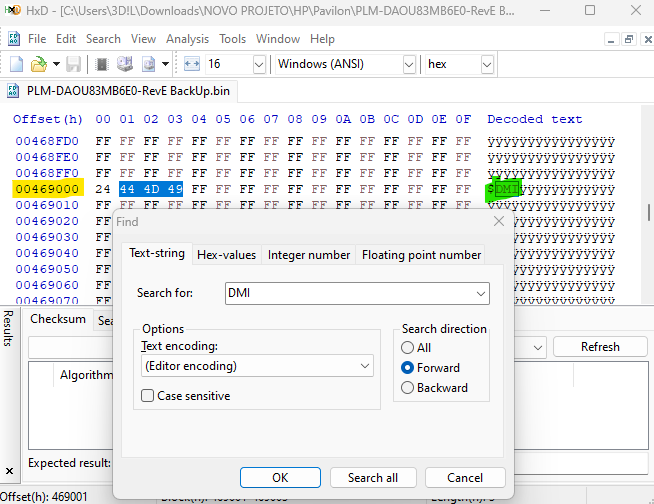The height and width of the screenshot is (504, 654).
Task: Expand the dropdown beside Refresh button
Action: click(538, 347)
